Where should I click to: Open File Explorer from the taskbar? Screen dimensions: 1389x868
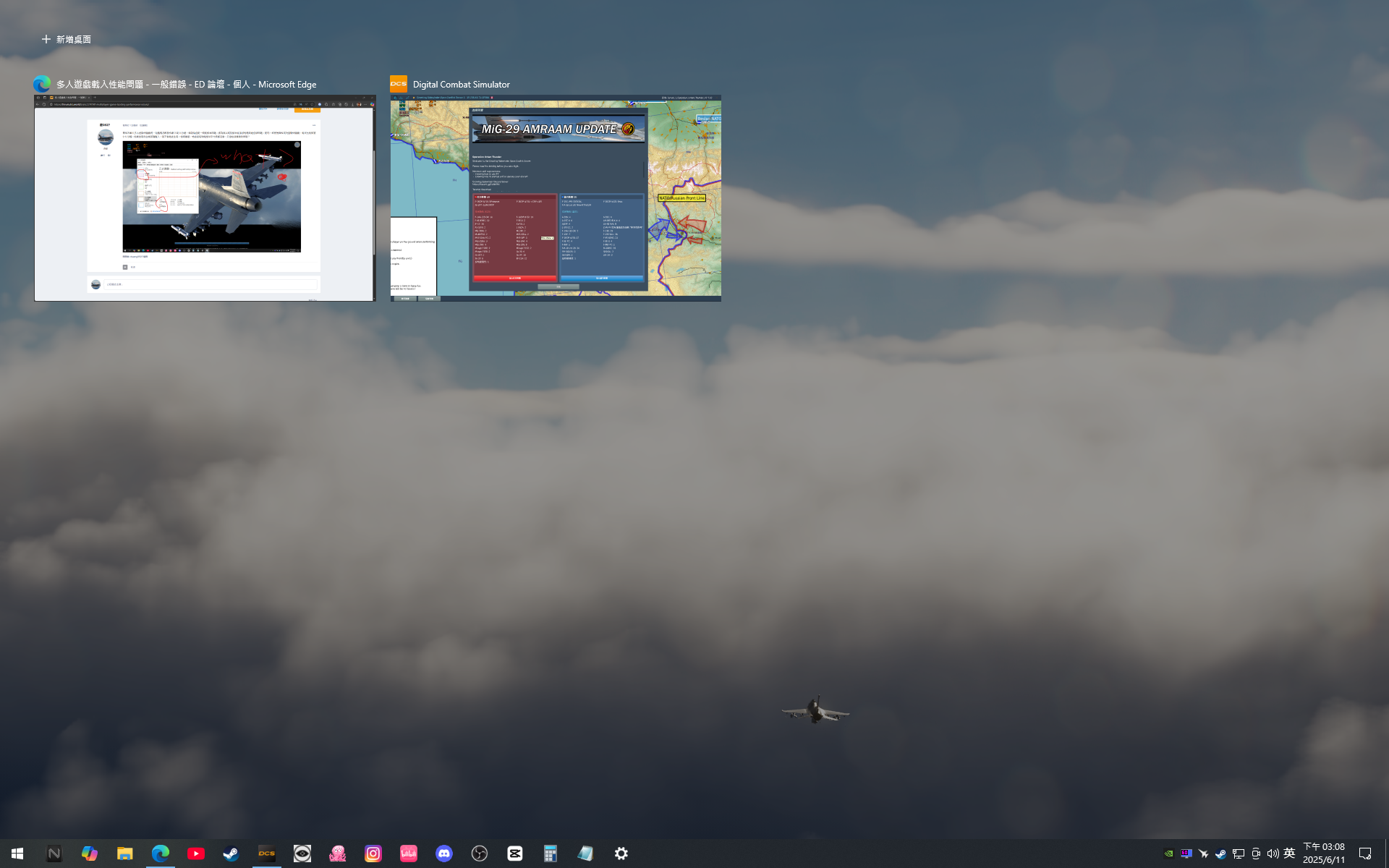click(124, 854)
